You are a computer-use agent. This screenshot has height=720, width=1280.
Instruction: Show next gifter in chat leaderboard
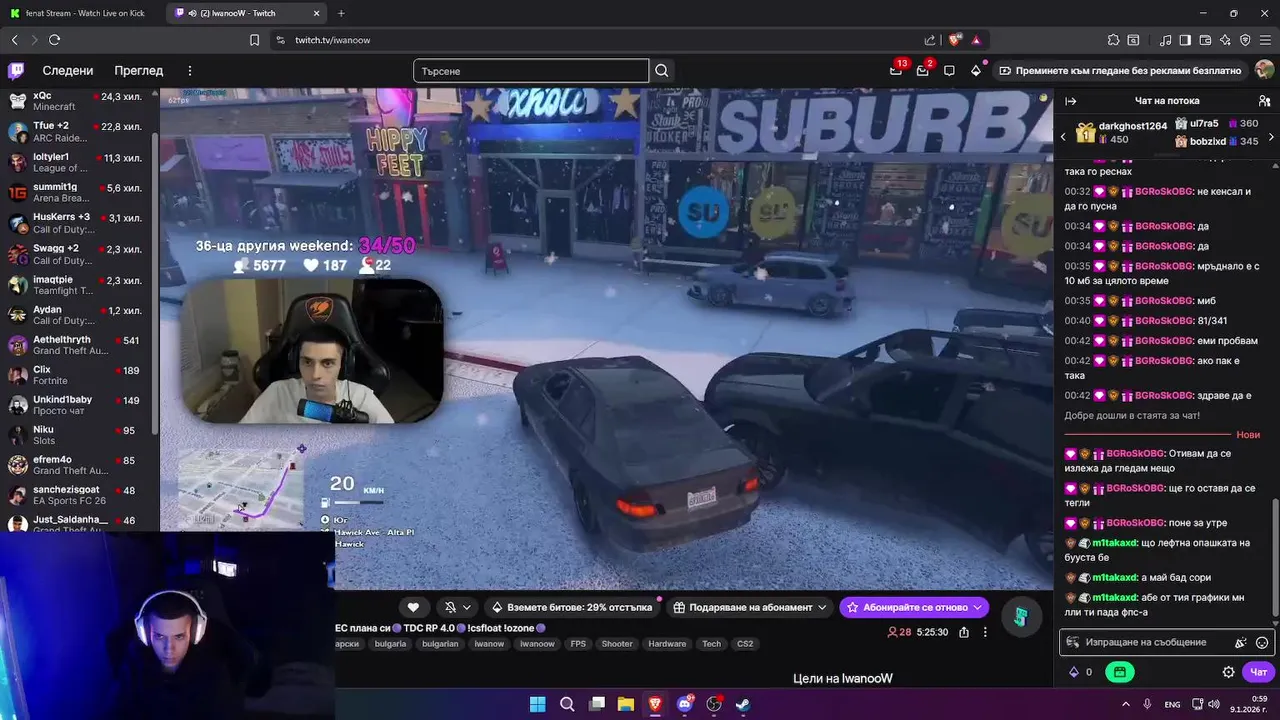[x=1271, y=137]
